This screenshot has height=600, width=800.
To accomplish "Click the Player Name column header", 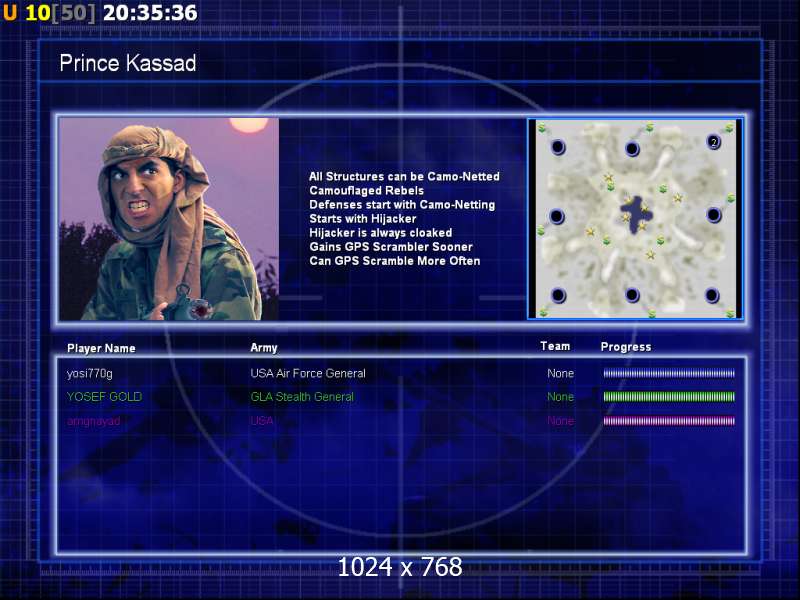I will tap(101, 348).
